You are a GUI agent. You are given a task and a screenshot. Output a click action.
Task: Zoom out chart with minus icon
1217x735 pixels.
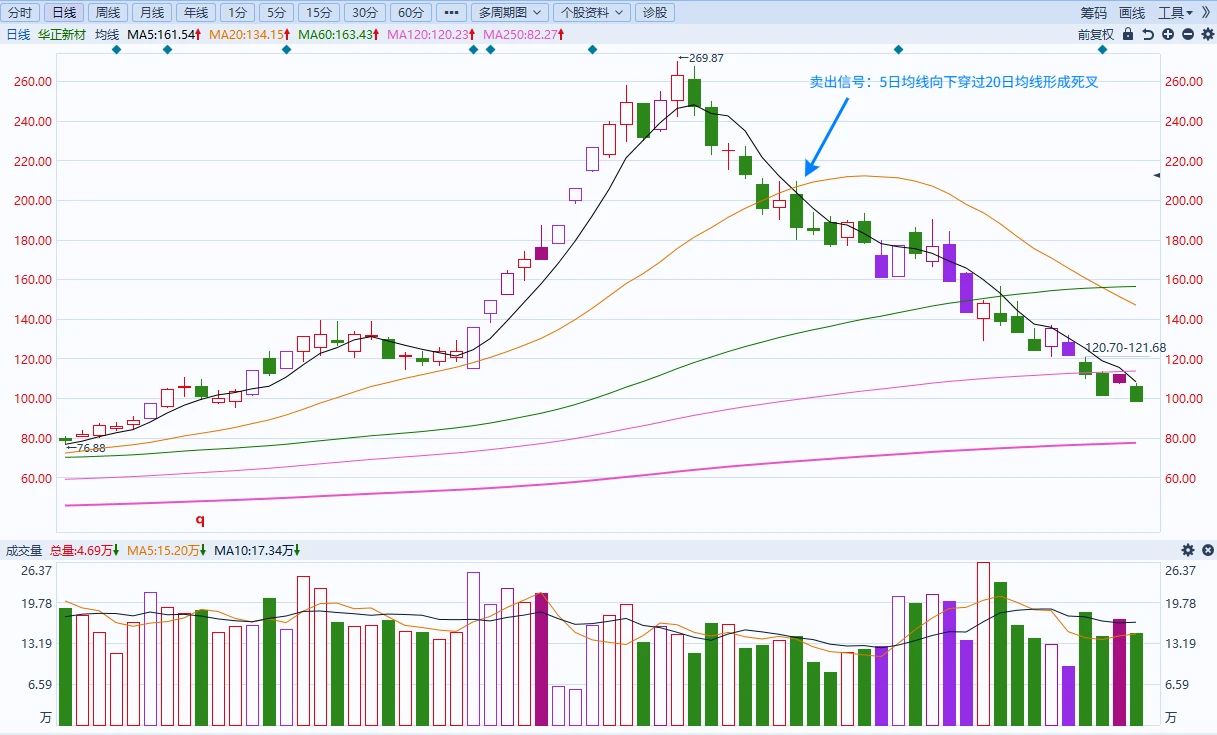[x=1187, y=34]
